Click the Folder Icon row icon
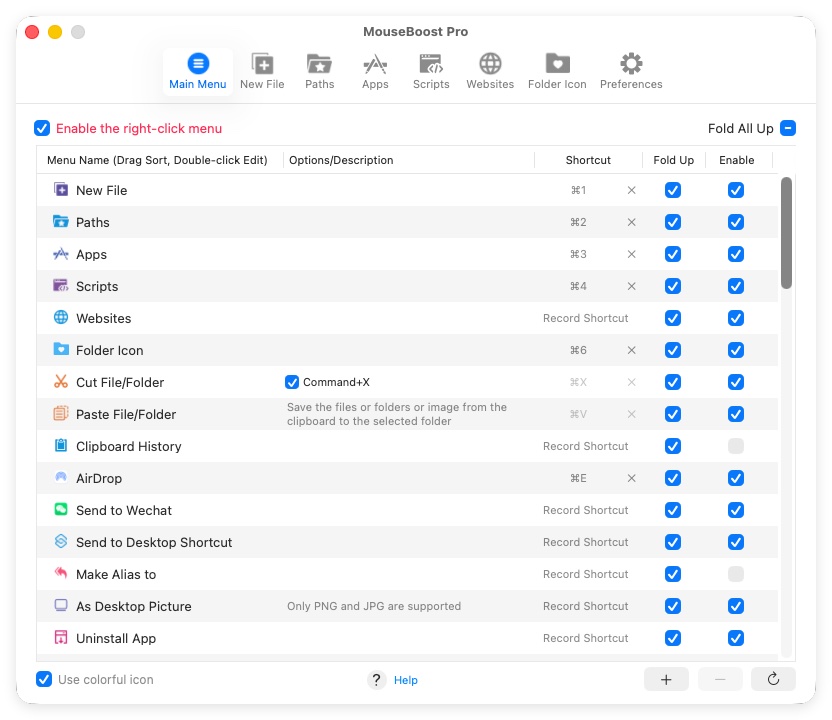Viewport: 832px width, 720px height. pyautogui.click(x=61, y=349)
